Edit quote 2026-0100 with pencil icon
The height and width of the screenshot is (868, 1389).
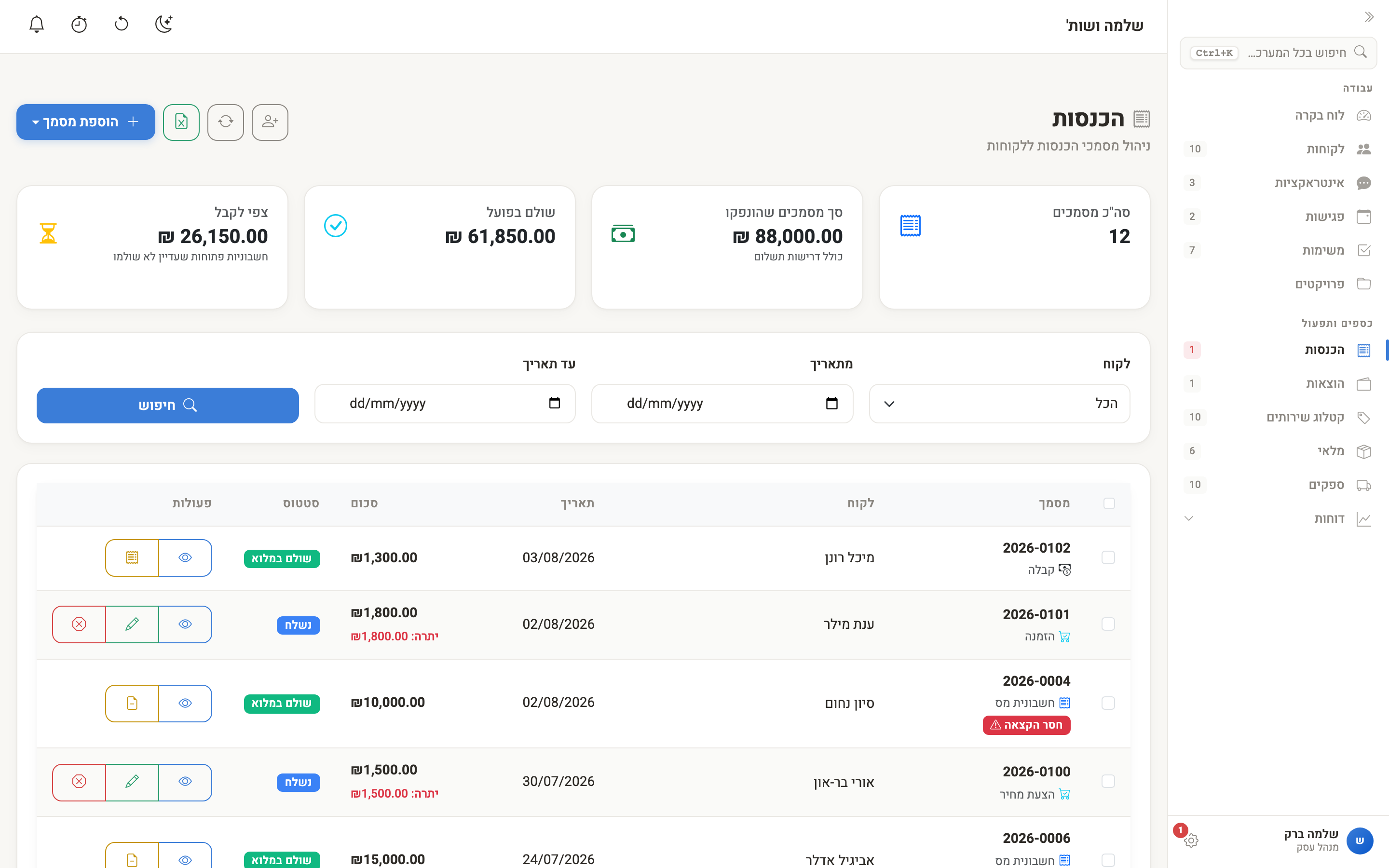(x=132, y=782)
